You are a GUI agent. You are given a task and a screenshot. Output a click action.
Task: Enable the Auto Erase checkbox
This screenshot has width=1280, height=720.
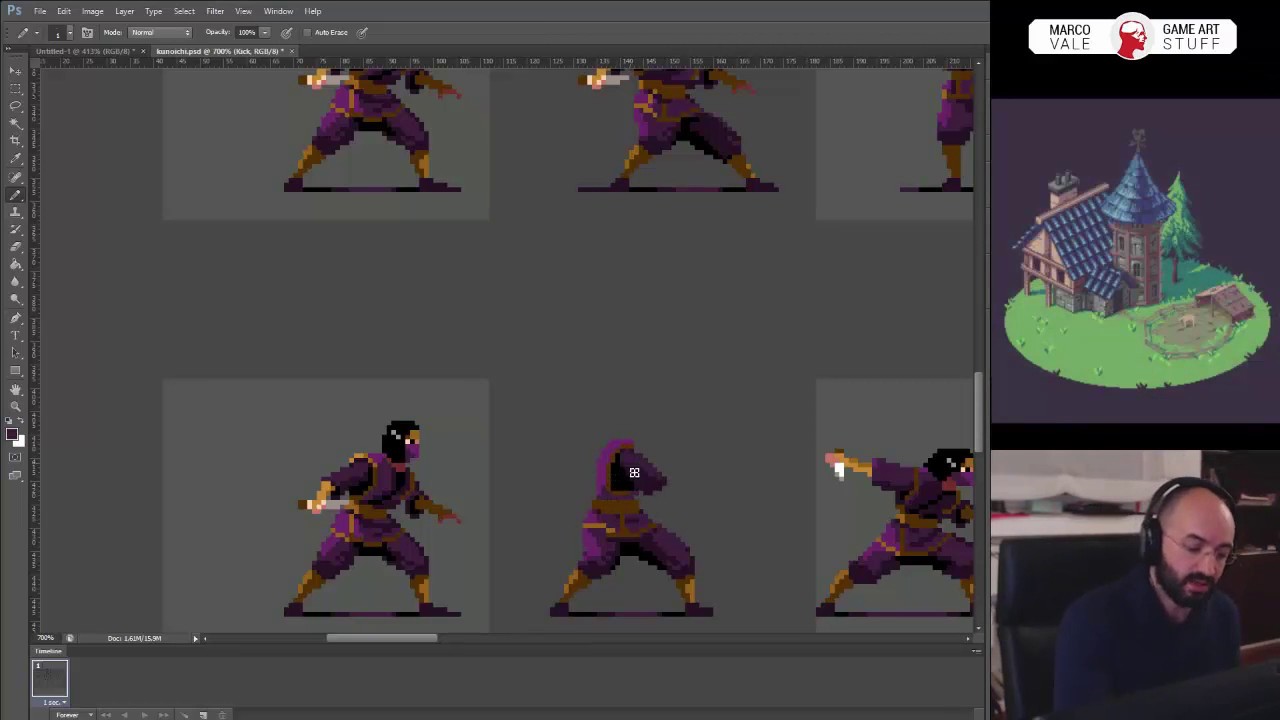click(x=307, y=32)
